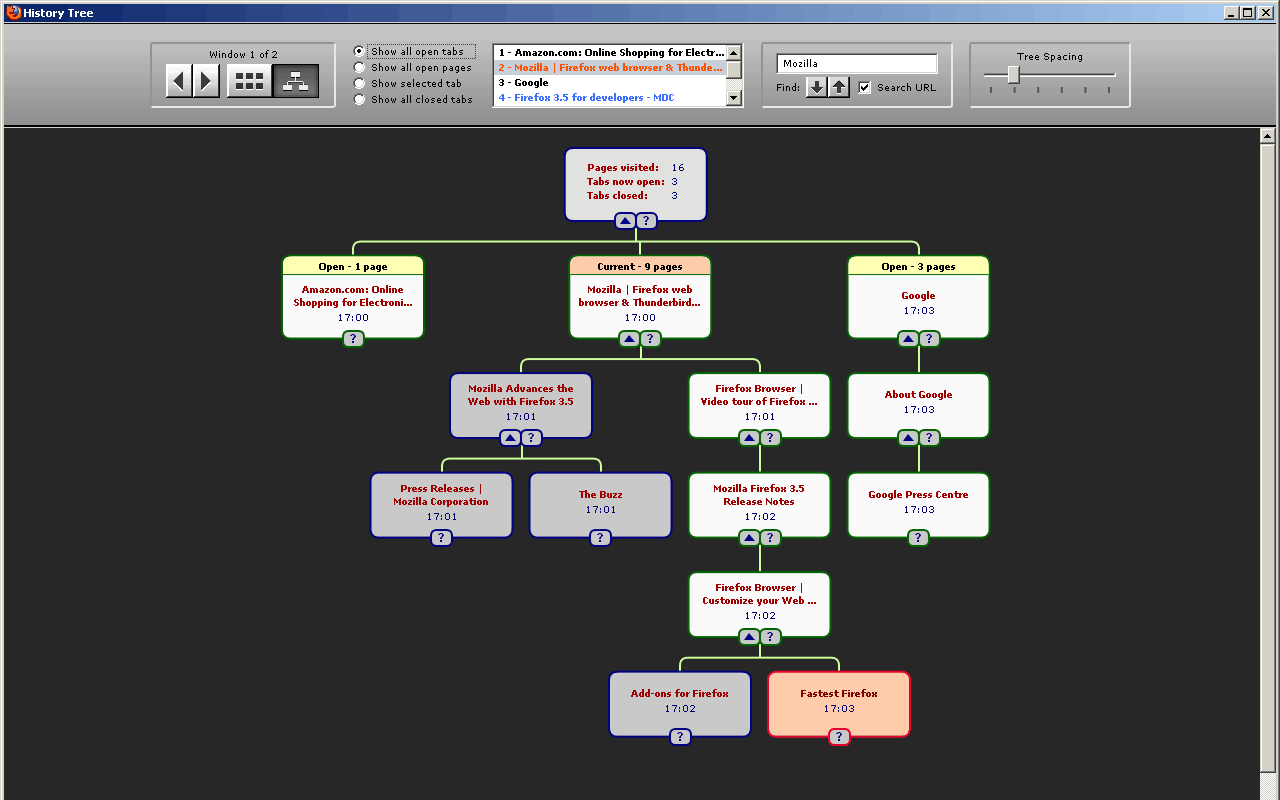This screenshot has width=1280, height=800.
Task: Open Amazon.com Online Shopping page node
Action: pos(352,296)
